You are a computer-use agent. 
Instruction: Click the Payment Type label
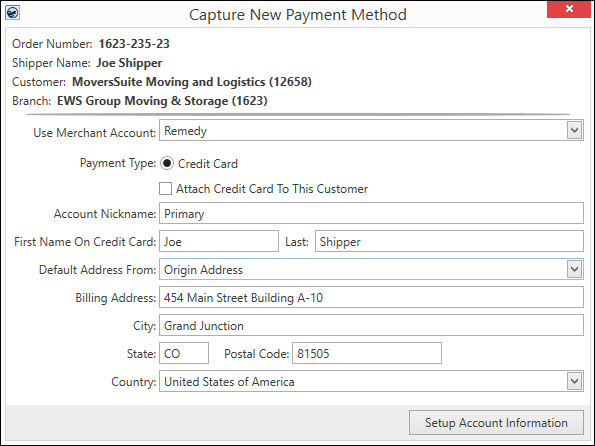118,163
